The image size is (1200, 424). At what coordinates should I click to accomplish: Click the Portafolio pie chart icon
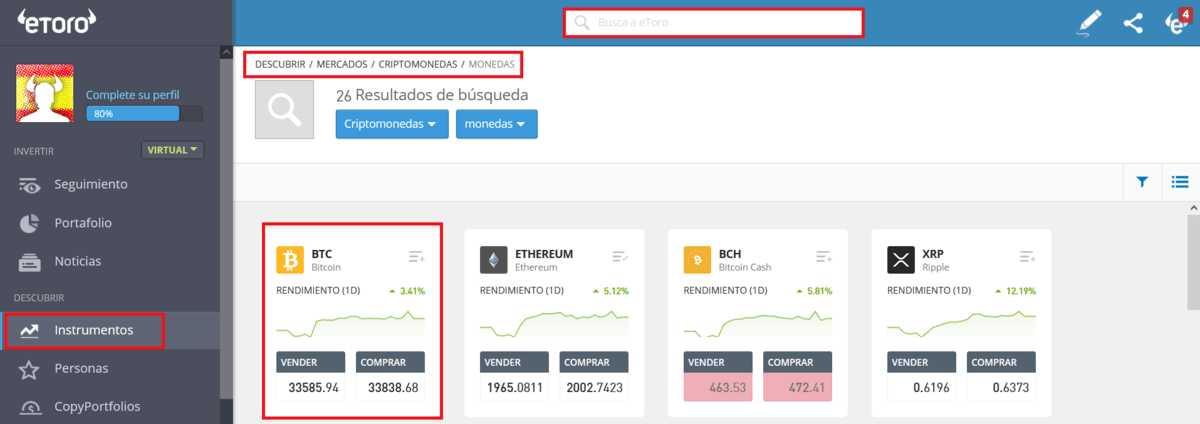click(x=30, y=223)
